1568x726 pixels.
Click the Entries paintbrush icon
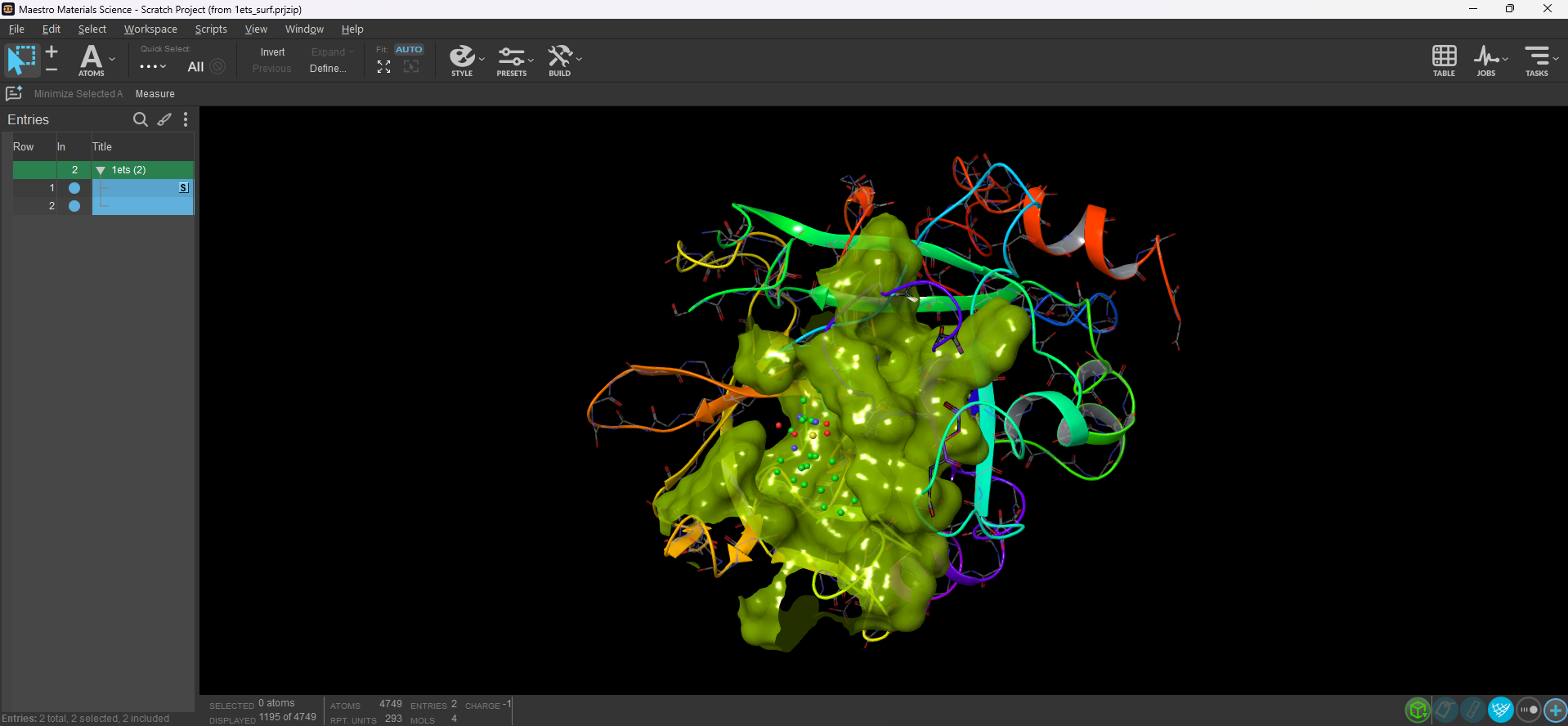164,120
